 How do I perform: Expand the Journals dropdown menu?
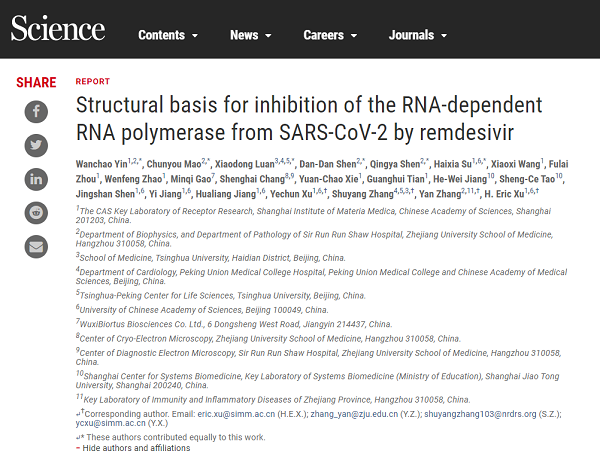tap(417, 35)
